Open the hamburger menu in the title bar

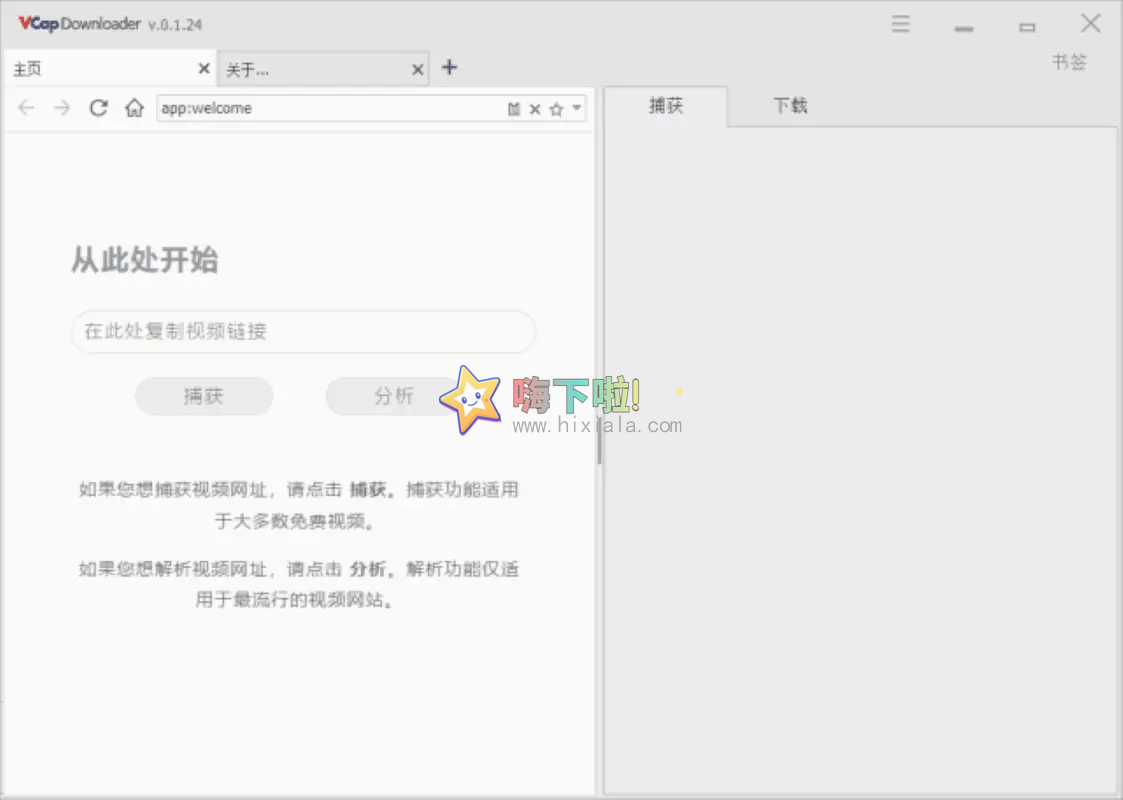pyautogui.click(x=900, y=24)
